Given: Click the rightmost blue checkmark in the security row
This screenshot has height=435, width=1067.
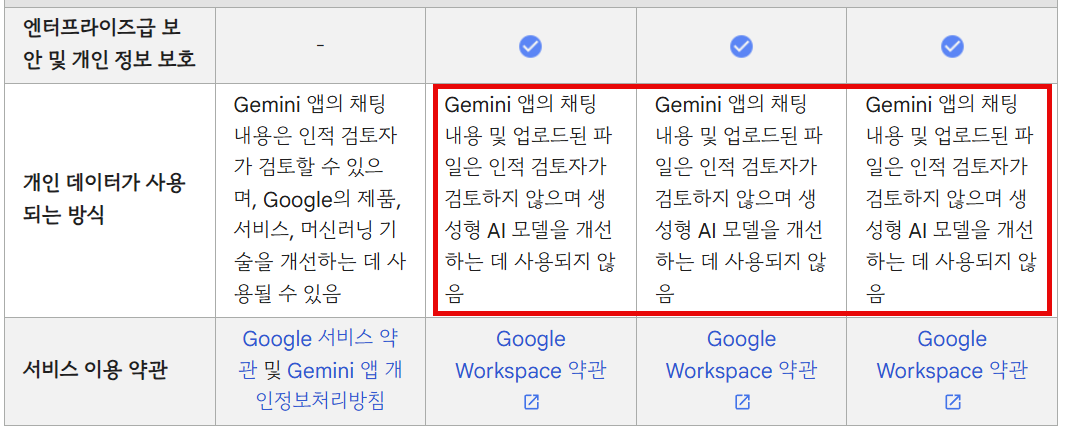Looking at the screenshot, I should point(952,46).
